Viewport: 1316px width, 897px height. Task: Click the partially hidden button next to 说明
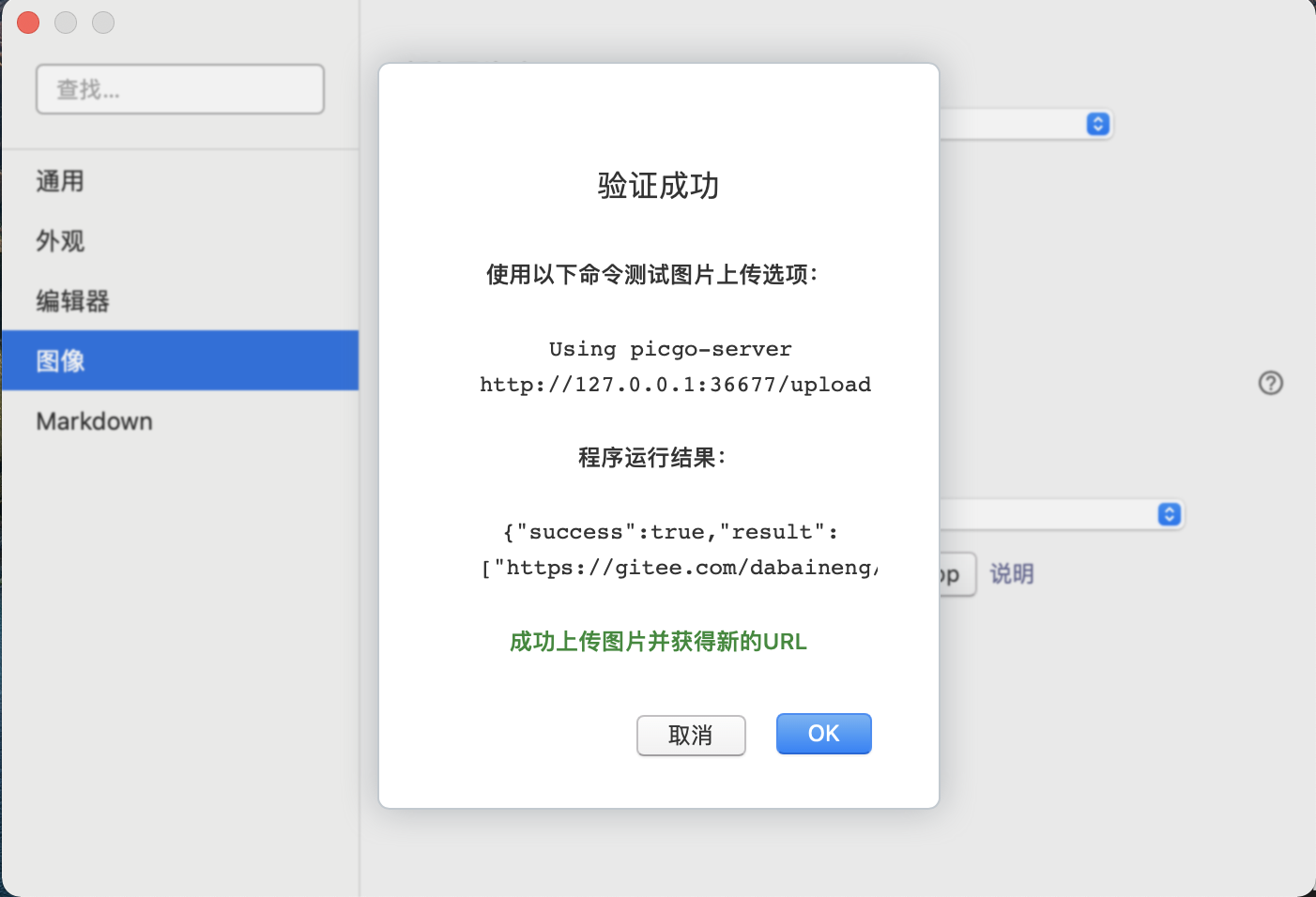(957, 574)
